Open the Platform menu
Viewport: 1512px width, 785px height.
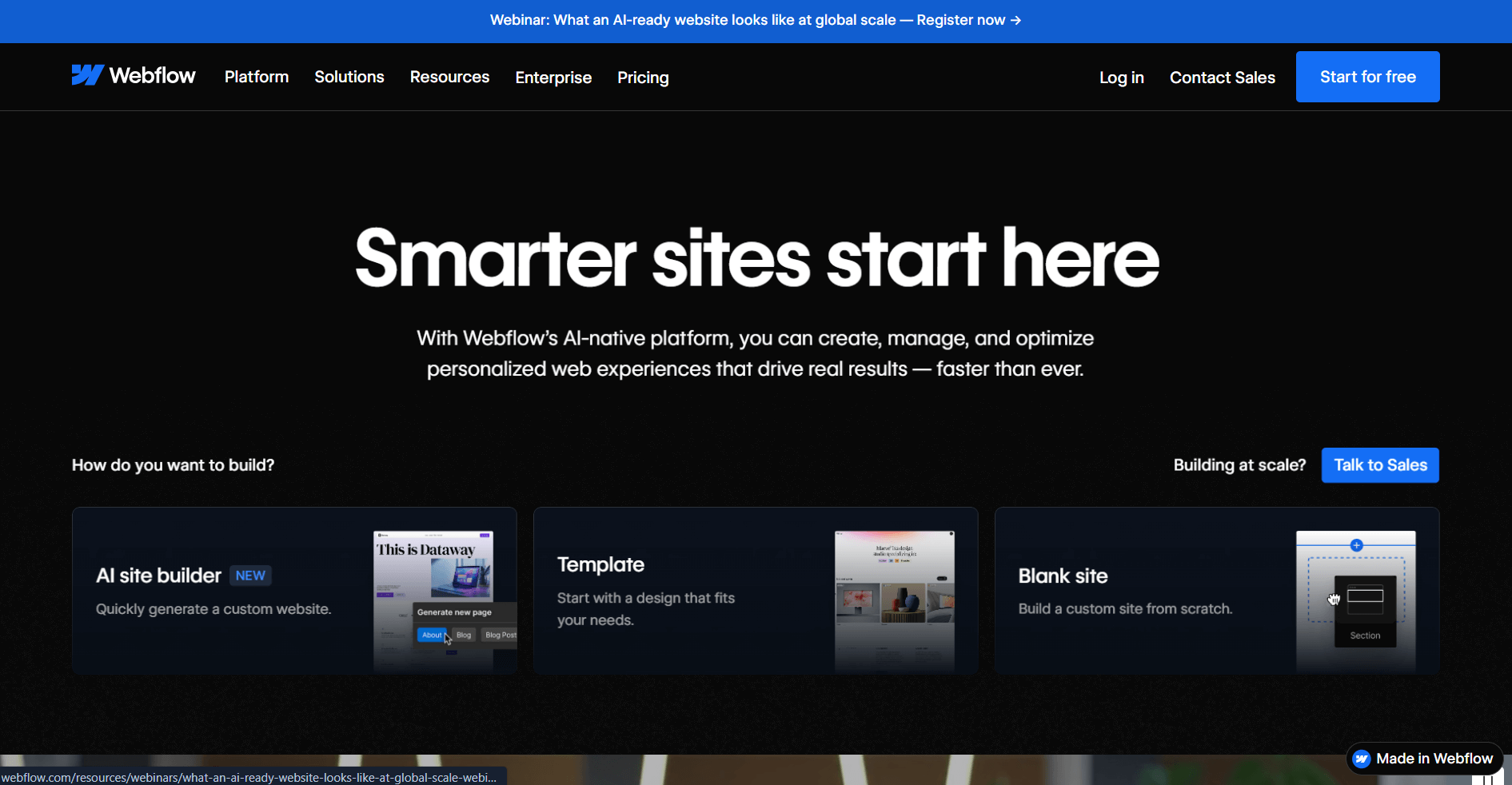coord(257,77)
